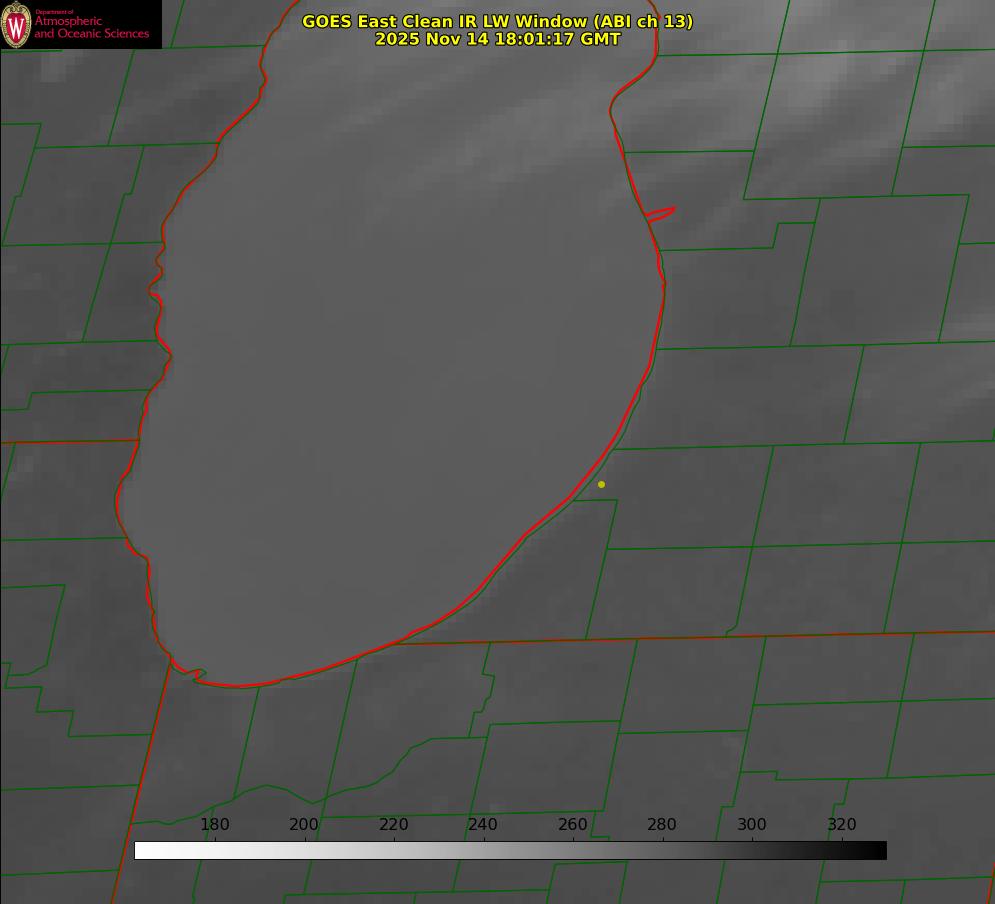
Task: Click the black right end of the colorbar
Action: coord(879,851)
